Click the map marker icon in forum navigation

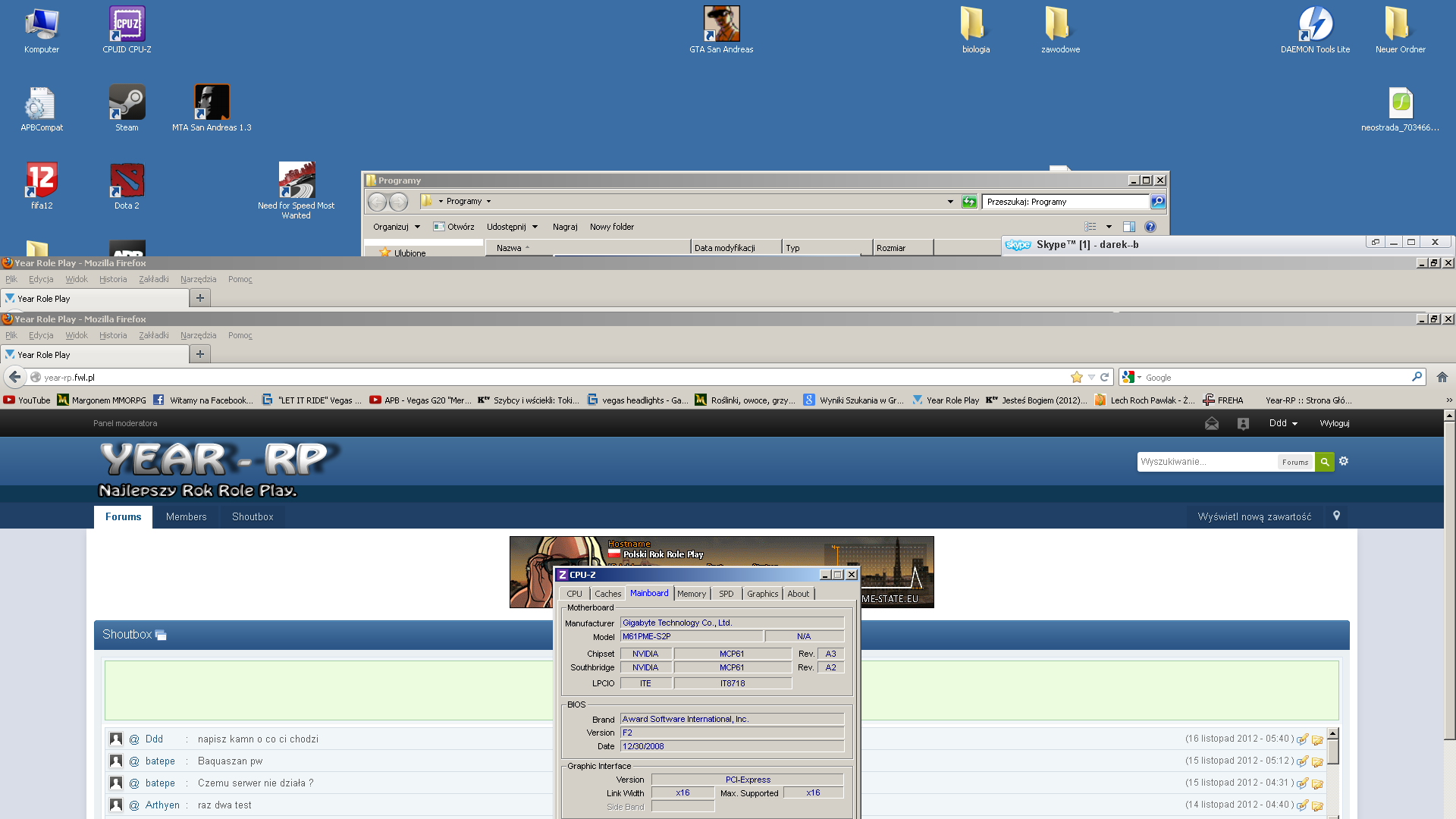(1337, 516)
